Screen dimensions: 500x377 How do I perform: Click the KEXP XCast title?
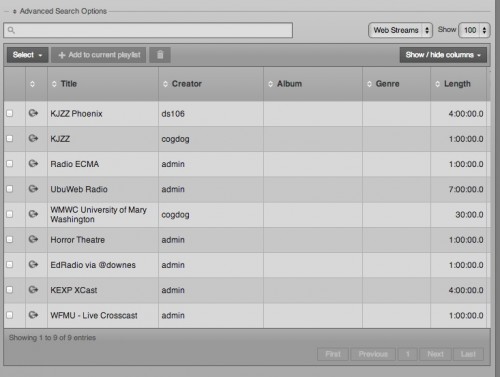point(74,290)
